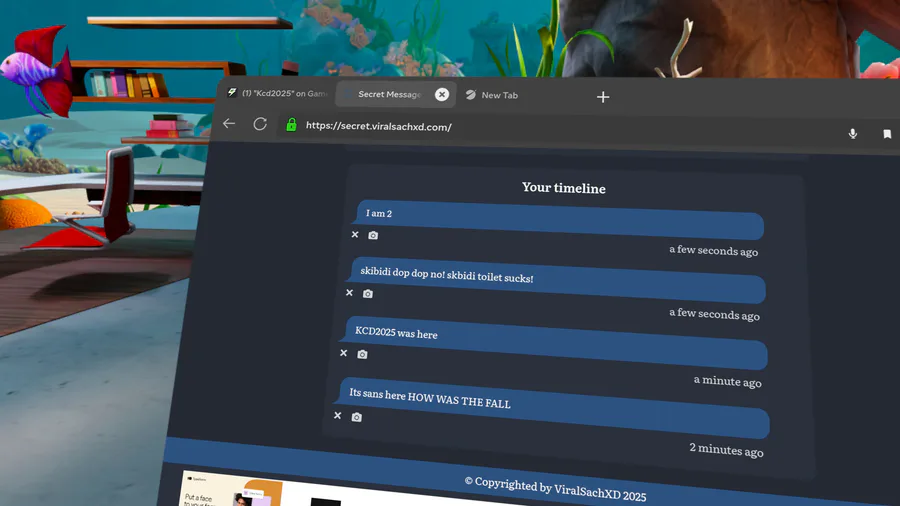This screenshot has width=900, height=506.
Task: Screenshot the 'Its sans here' message
Action: 356,417
